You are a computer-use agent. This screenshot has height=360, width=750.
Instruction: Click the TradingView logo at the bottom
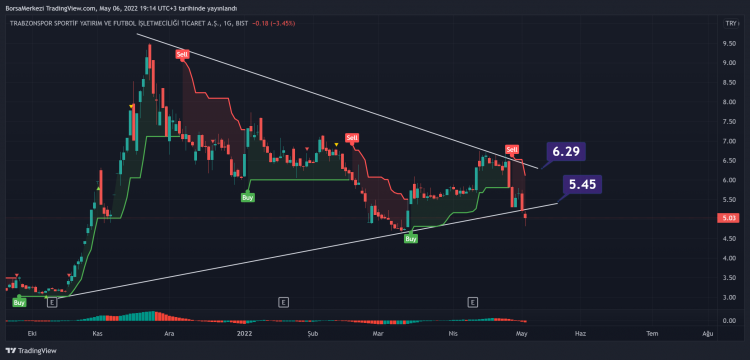point(31,350)
